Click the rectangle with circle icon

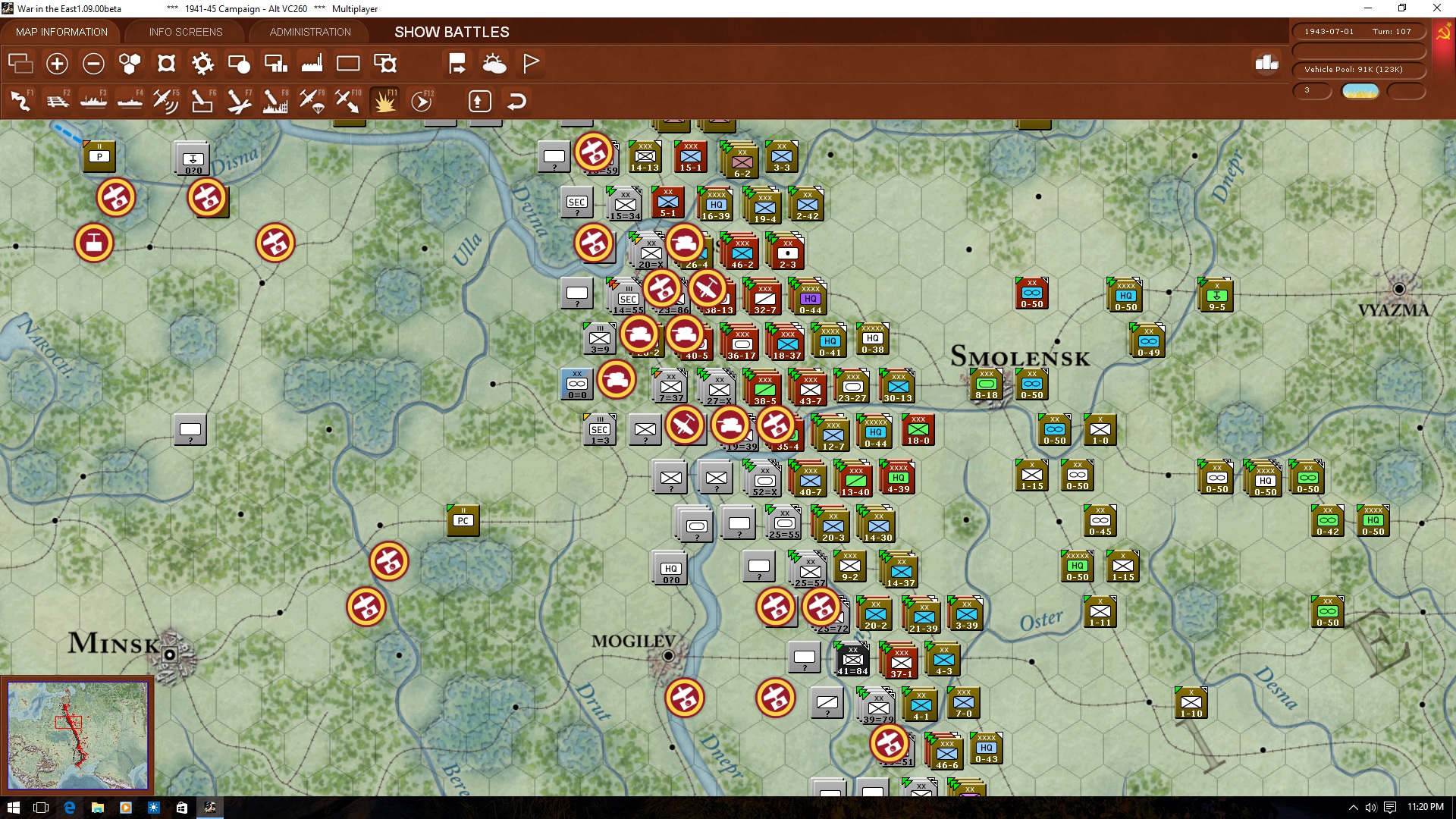(x=239, y=64)
